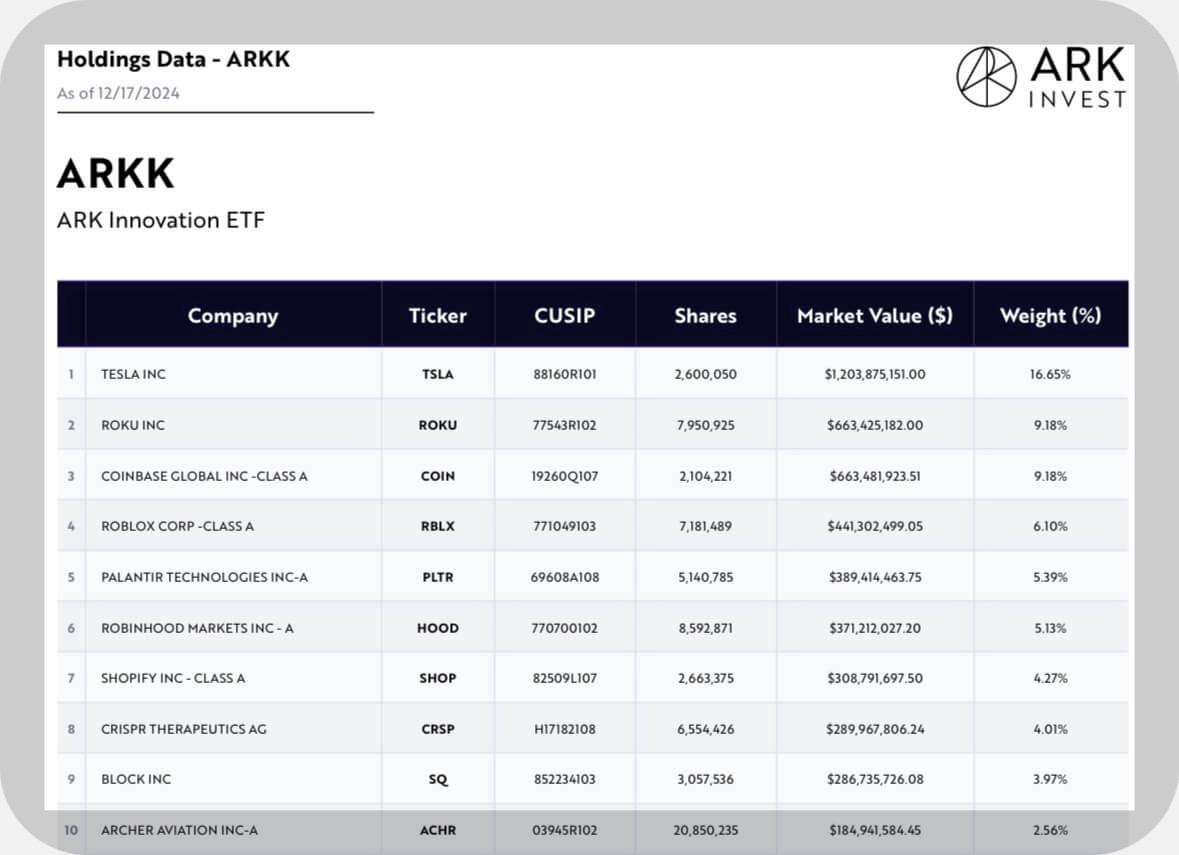Select Shopify weight 4.27%

point(1050,678)
